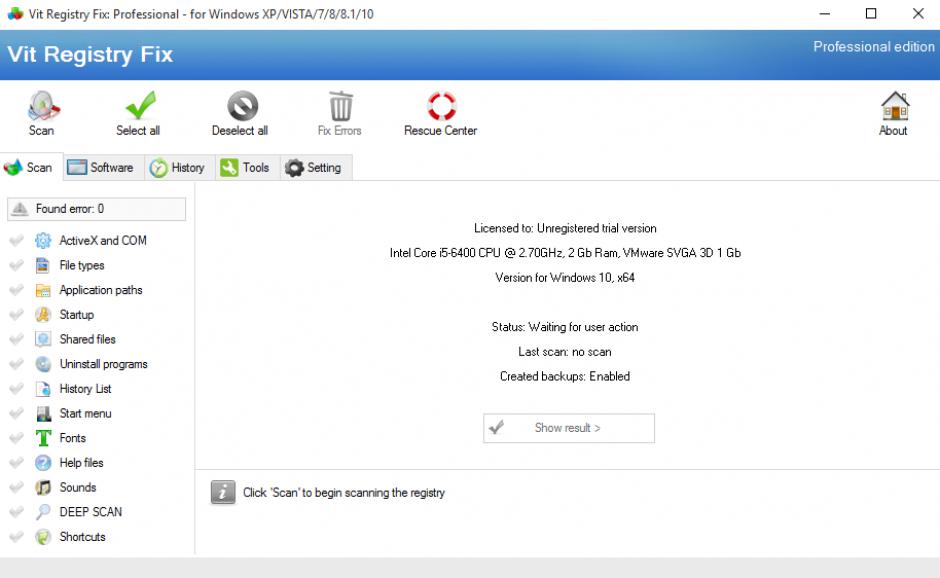Click the Fix Errors trash can icon
The height and width of the screenshot is (578, 940).
point(341,106)
